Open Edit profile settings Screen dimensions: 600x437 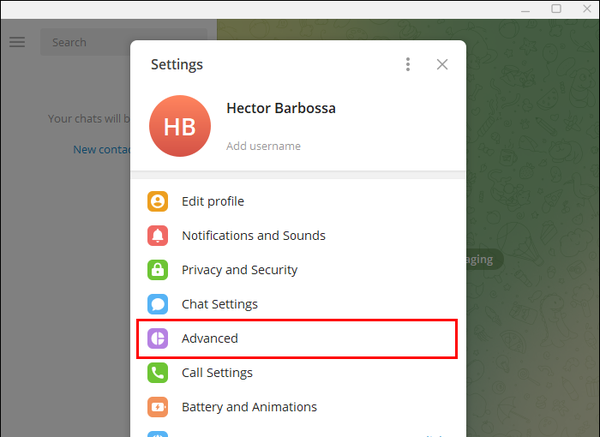(x=298, y=201)
